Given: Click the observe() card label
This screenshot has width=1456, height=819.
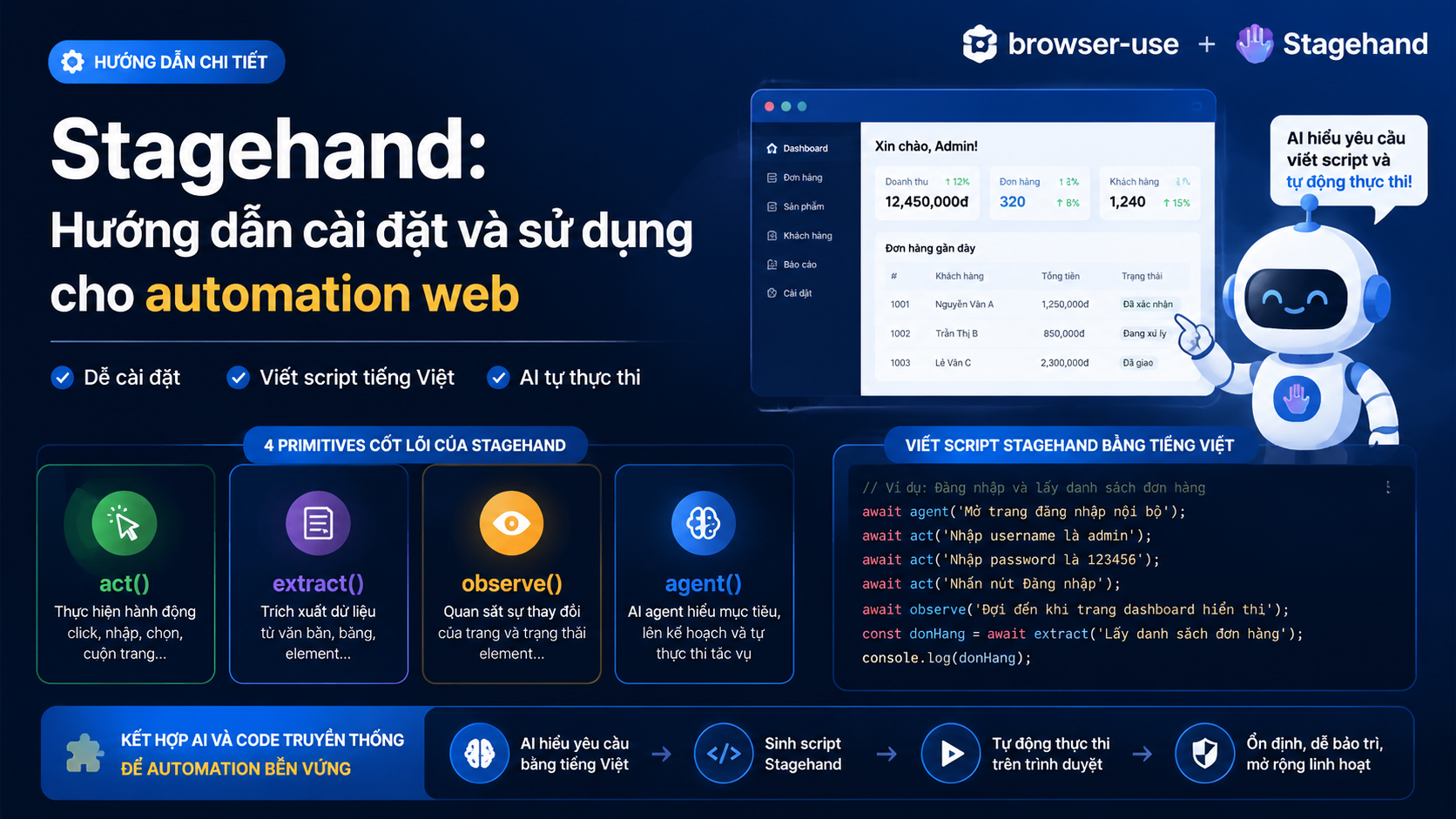Looking at the screenshot, I should [512, 583].
